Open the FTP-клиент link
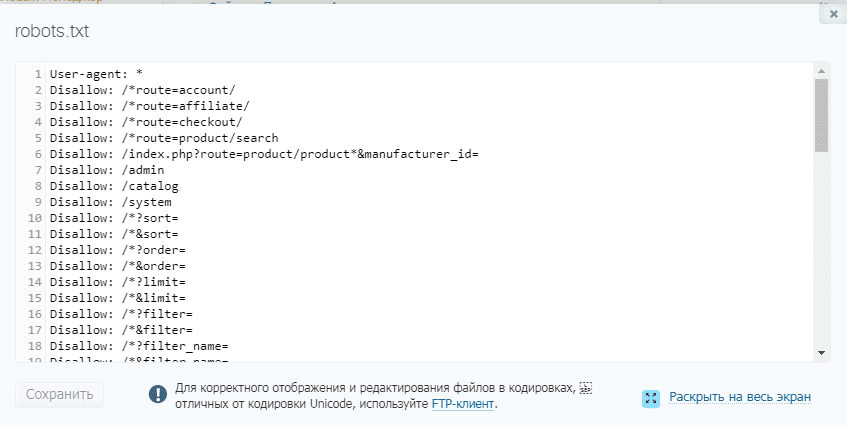The width and height of the screenshot is (847, 425). [x=463, y=404]
